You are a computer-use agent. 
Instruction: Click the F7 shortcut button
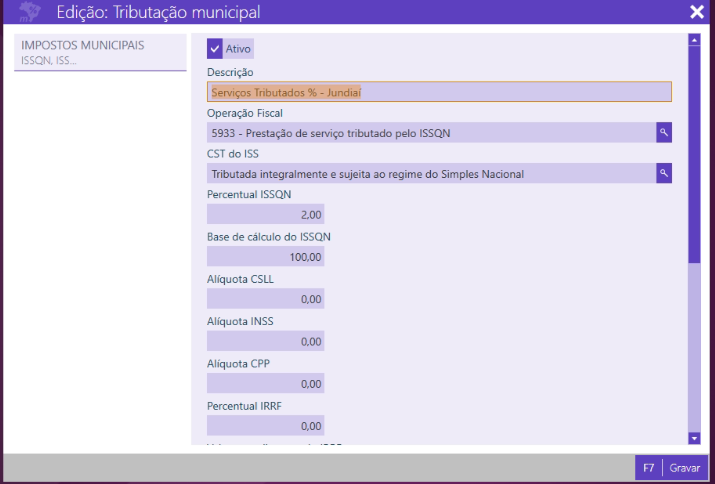pyautogui.click(x=648, y=468)
